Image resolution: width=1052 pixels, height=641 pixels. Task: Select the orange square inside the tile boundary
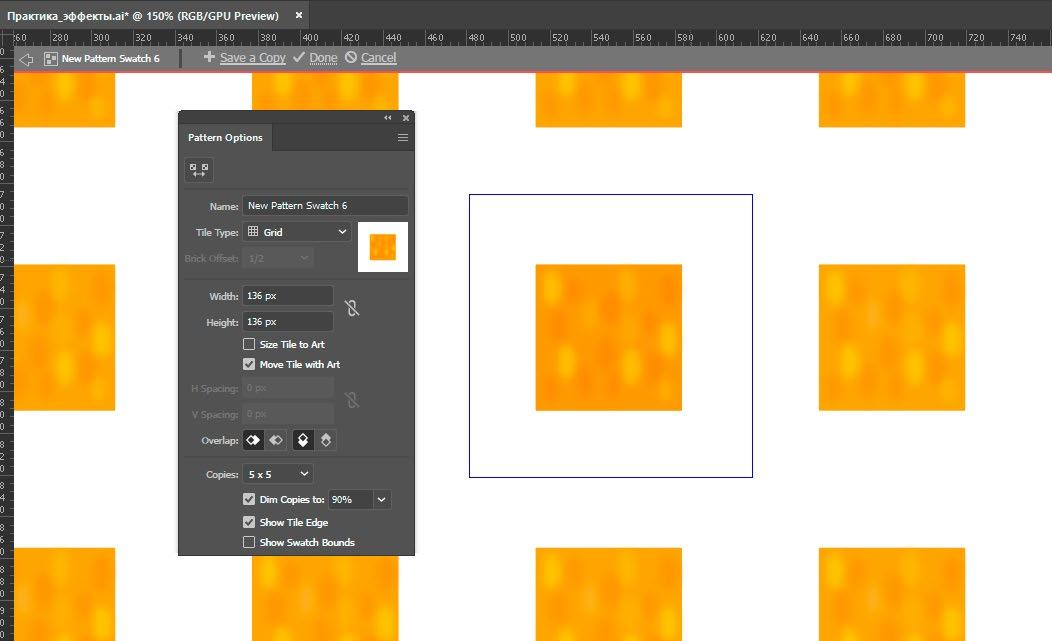(609, 338)
